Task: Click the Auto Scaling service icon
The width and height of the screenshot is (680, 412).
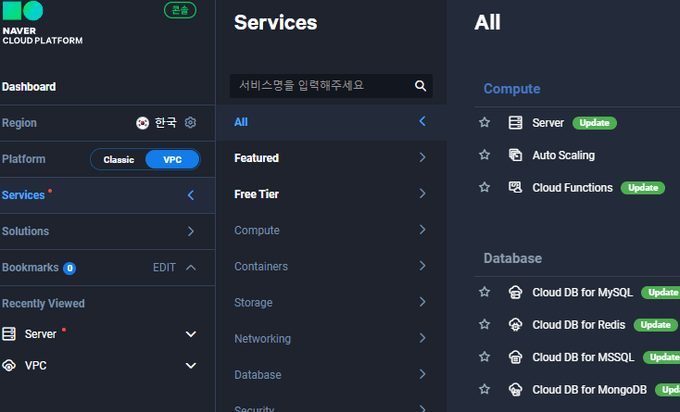Action: click(x=516, y=155)
